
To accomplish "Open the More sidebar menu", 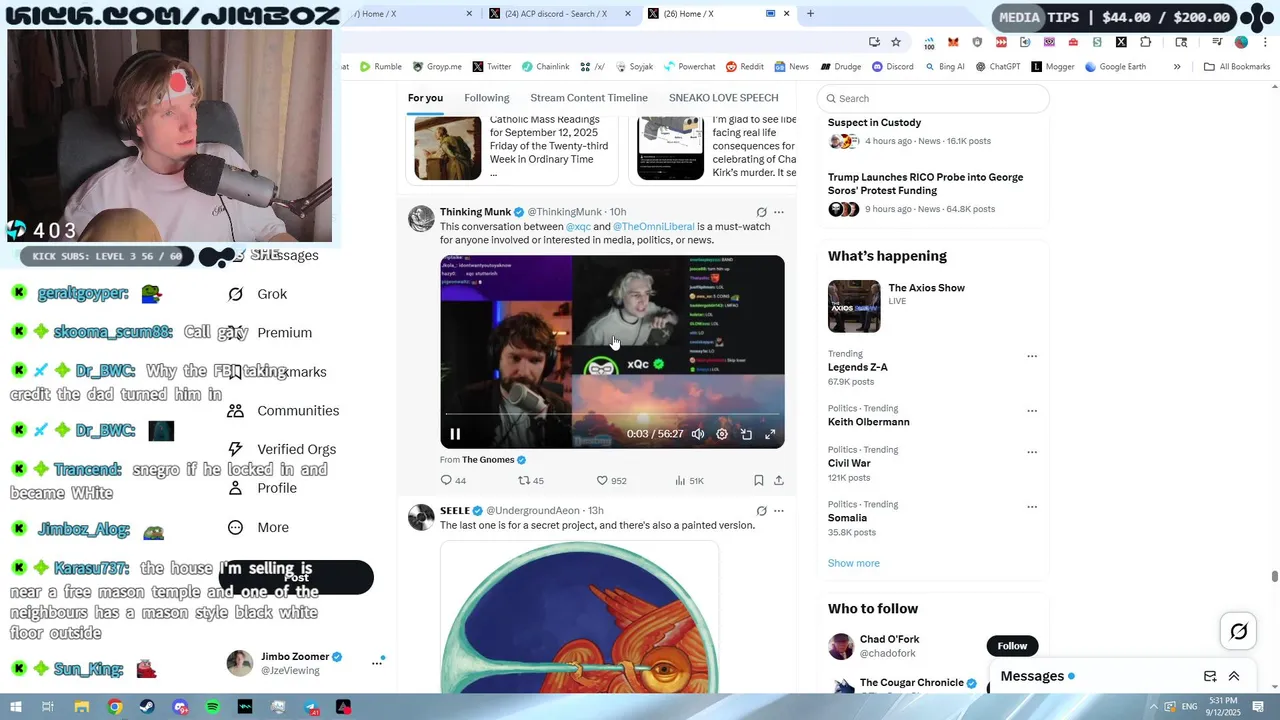I will click(x=258, y=527).
